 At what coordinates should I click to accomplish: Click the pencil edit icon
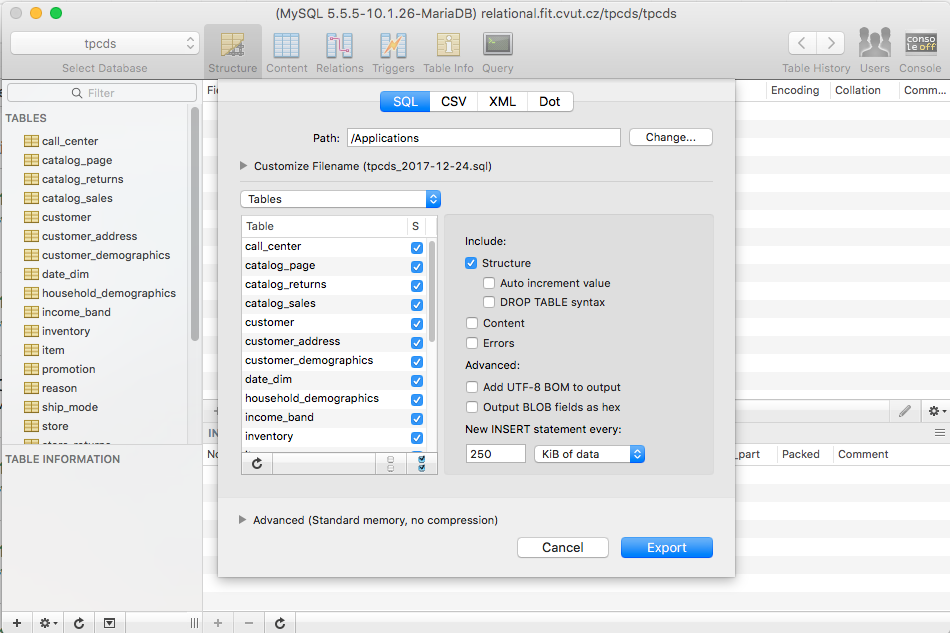point(905,411)
